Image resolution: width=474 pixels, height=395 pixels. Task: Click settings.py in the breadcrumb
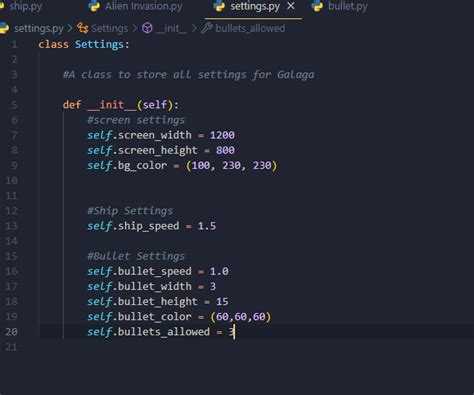(39, 29)
